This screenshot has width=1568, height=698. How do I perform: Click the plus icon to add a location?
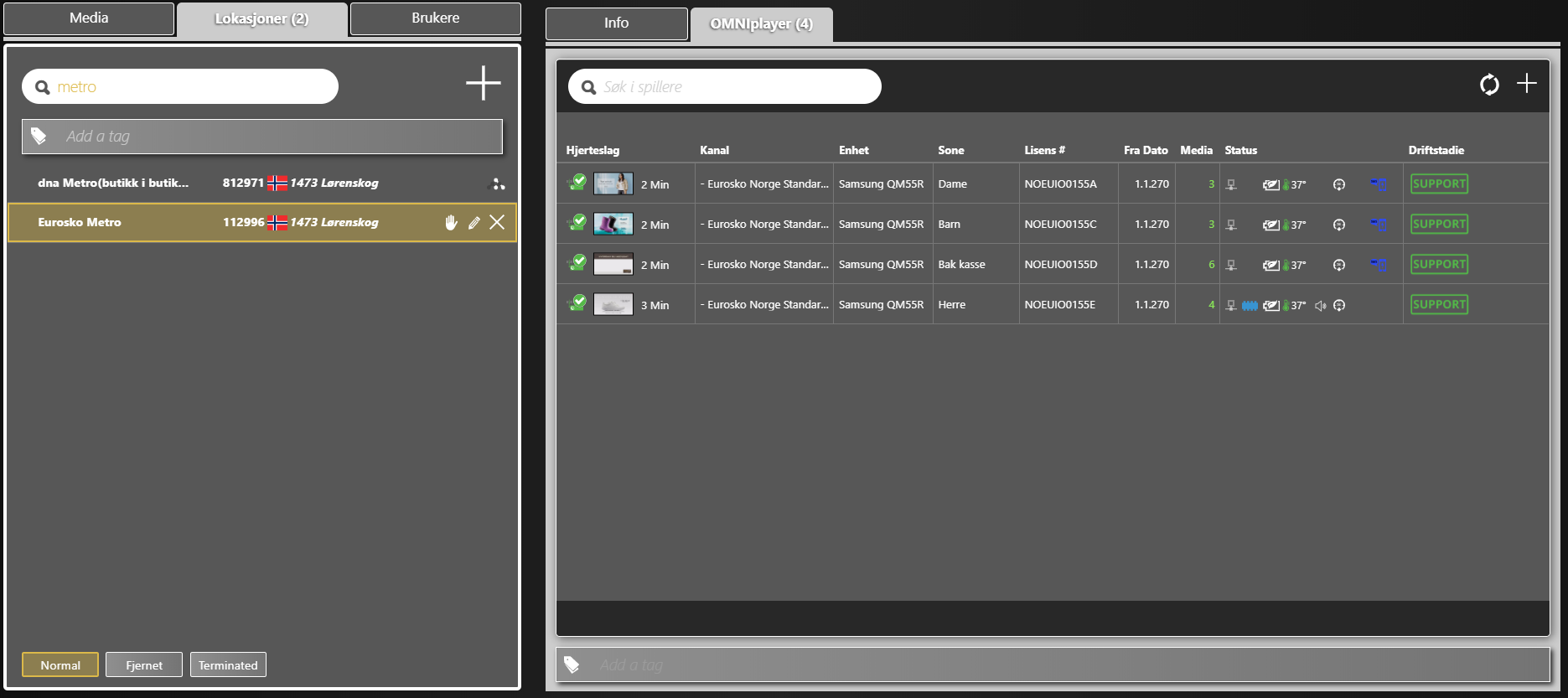tap(483, 84)
